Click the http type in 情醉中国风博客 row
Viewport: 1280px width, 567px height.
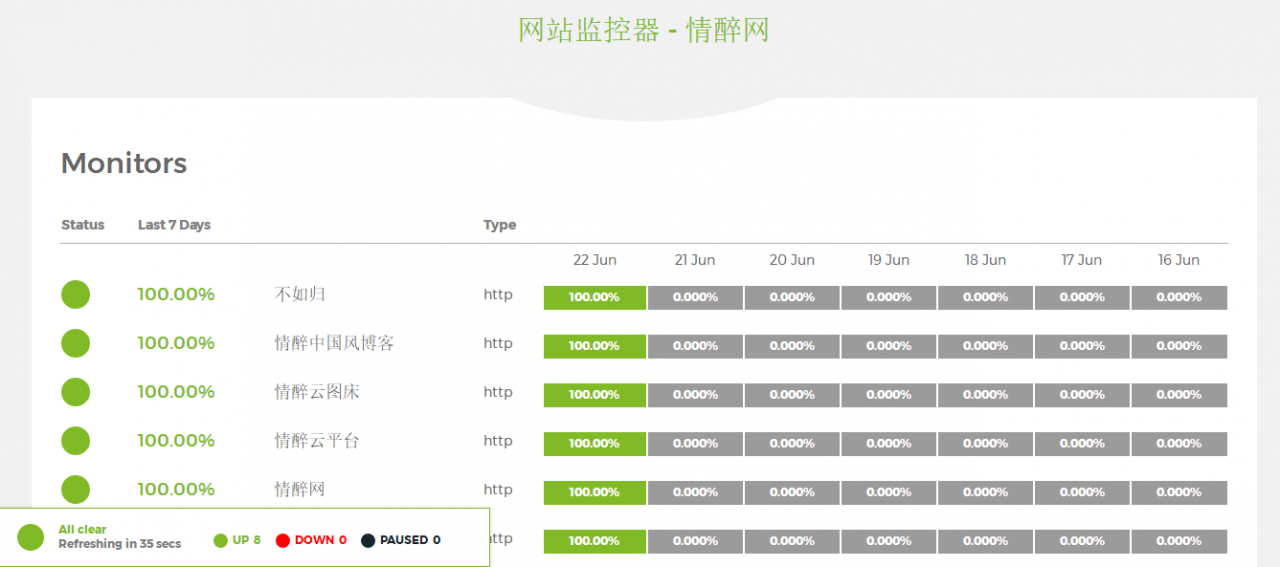coord(498,343)
